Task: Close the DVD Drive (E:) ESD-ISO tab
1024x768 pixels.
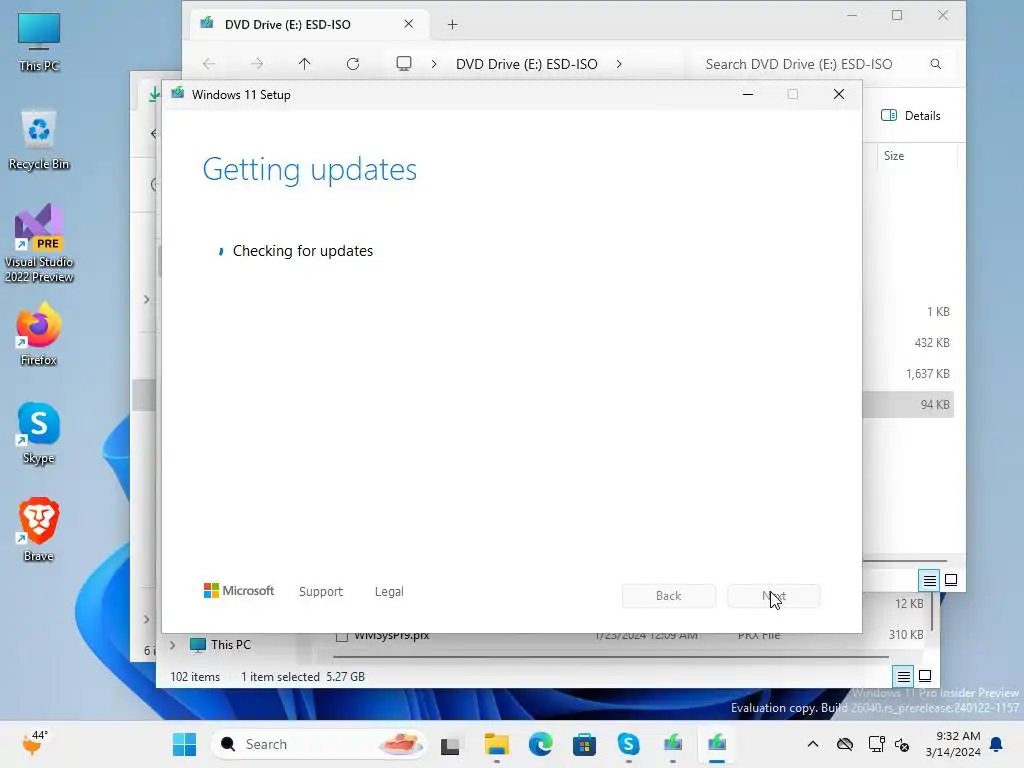Action: pyautogui.click(x=408, y=24)
